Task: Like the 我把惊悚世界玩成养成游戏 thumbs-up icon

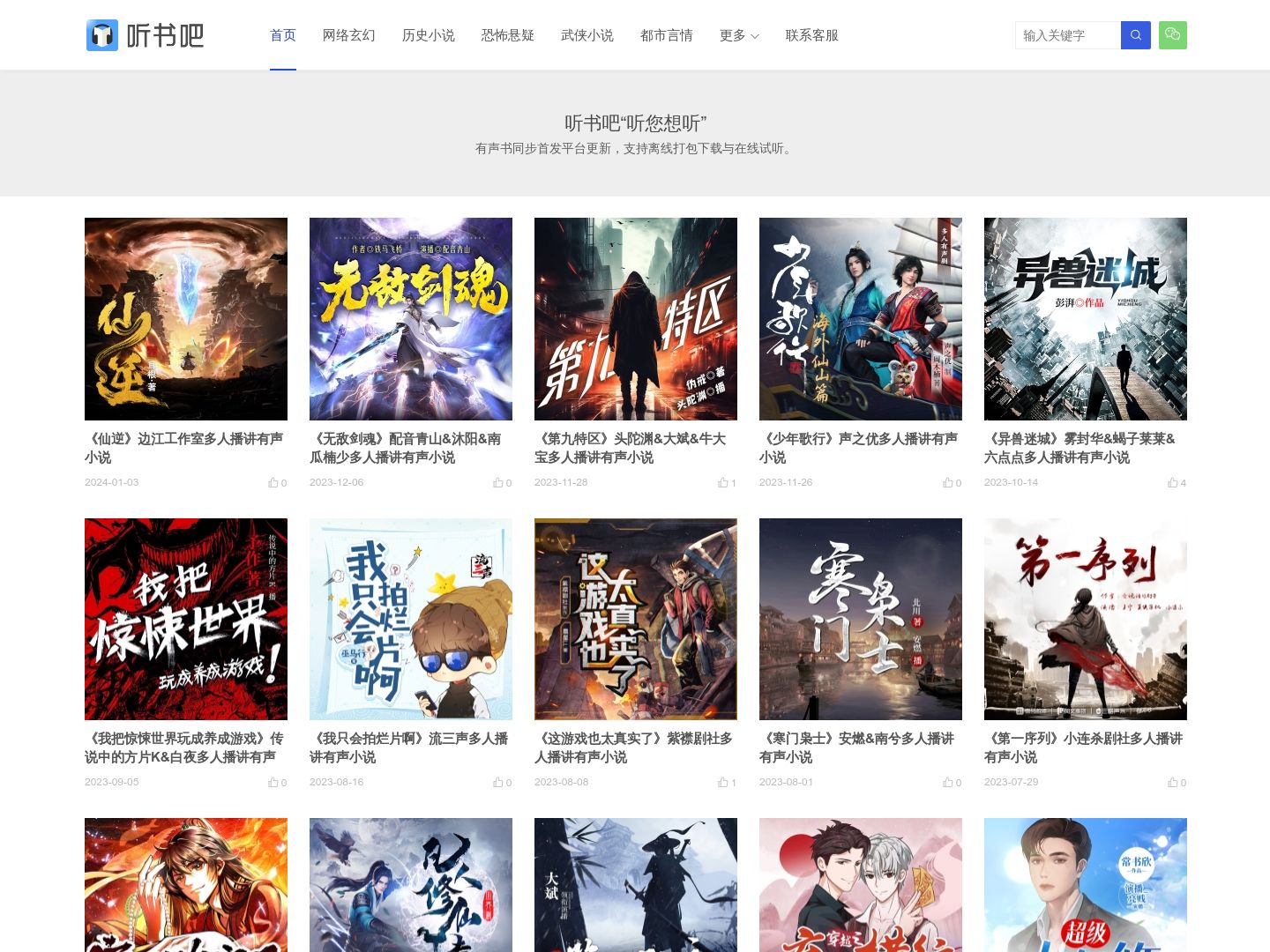Action: pyautogui.click(x=273, y=782)
